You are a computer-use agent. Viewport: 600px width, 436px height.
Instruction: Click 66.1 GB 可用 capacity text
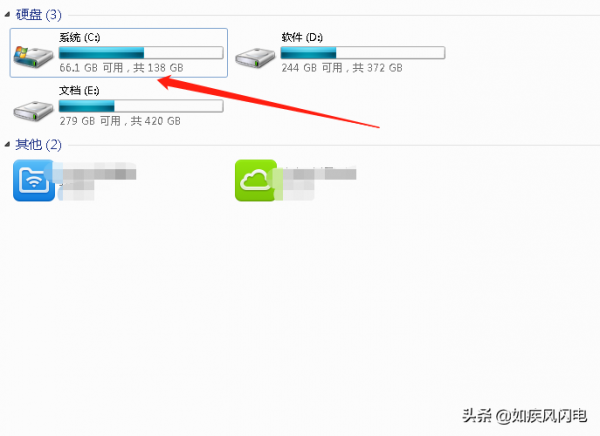121,68
